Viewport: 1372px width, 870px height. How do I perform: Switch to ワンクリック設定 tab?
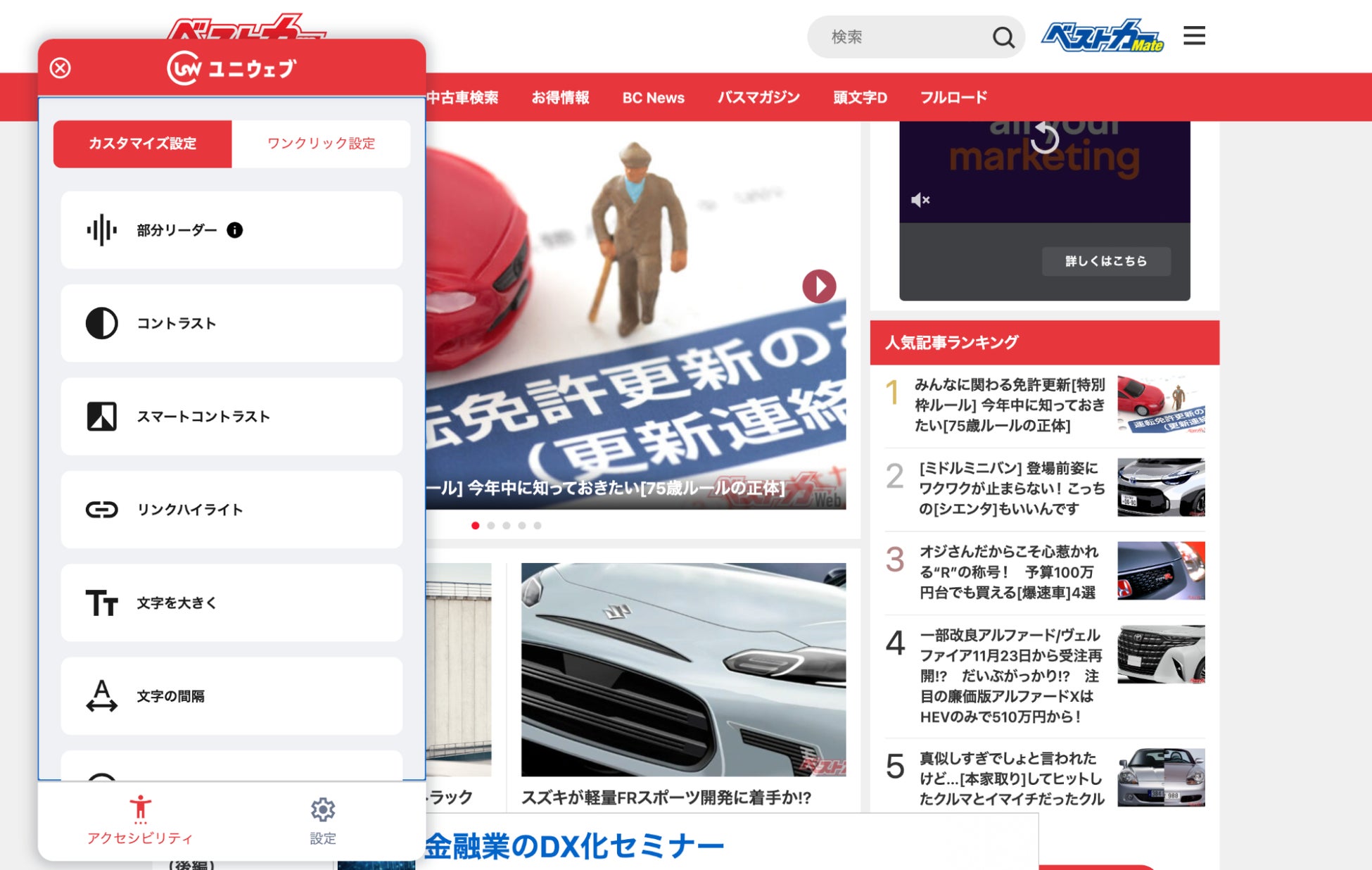point(321,144)
